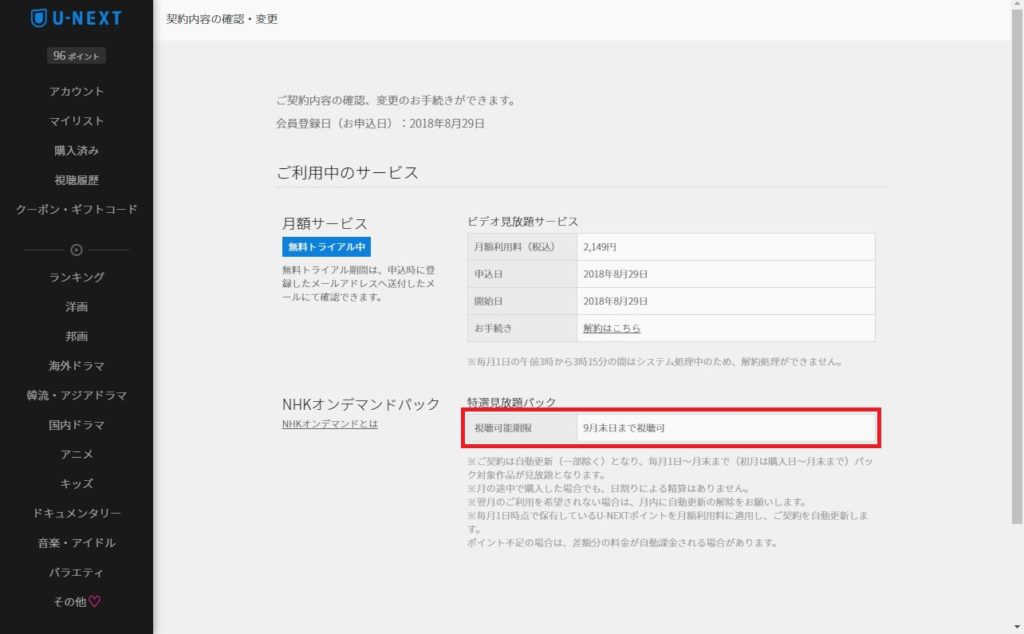The width and height of the screenshot is (1024, 634).
Task: Open アカウント in the sidebar
Action: pyautogui.click(x=76, y=91)
